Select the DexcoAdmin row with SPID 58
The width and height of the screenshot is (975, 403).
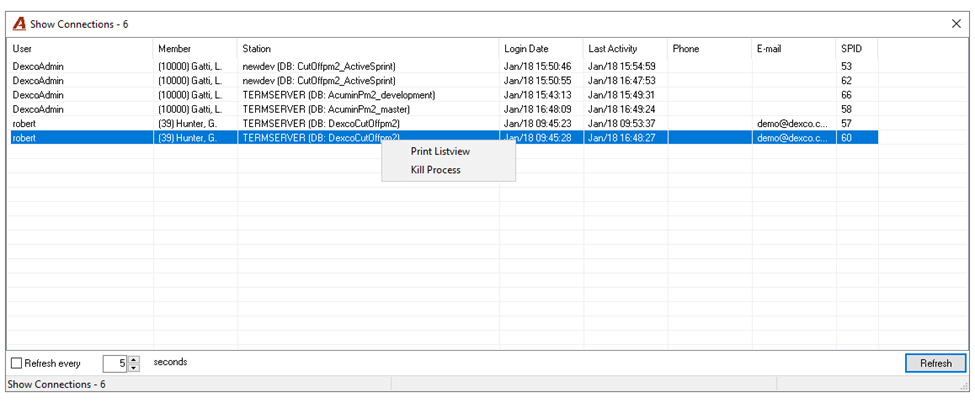point(443,109)
